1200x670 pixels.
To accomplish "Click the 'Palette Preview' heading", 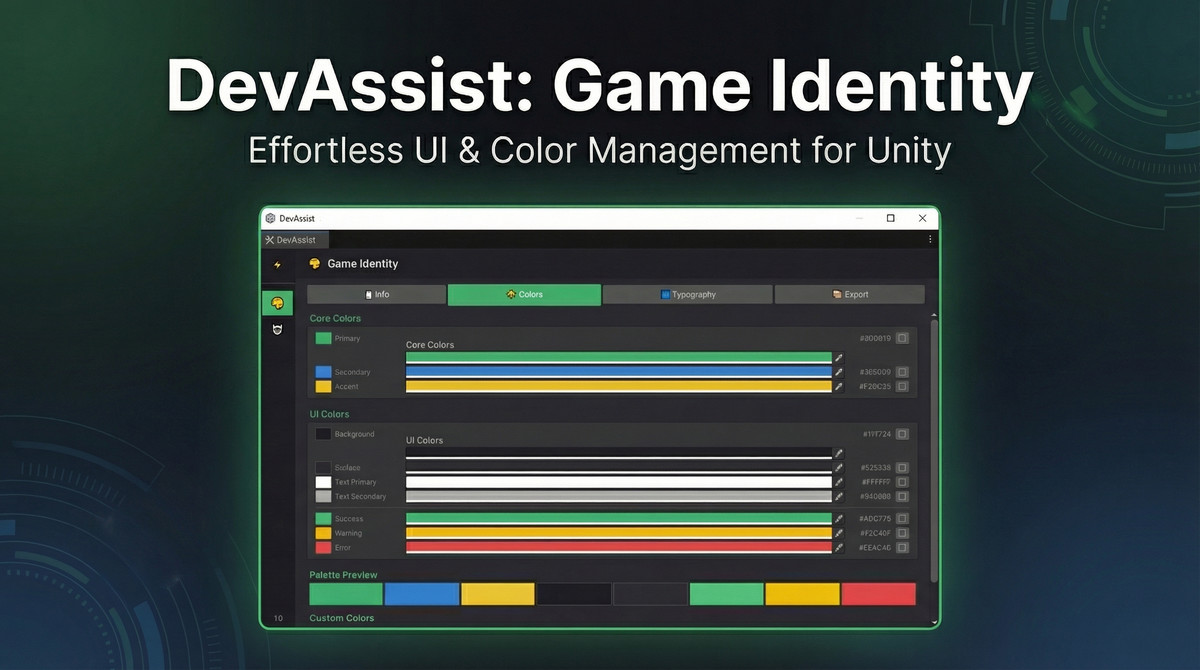I will tap(344, 575).
